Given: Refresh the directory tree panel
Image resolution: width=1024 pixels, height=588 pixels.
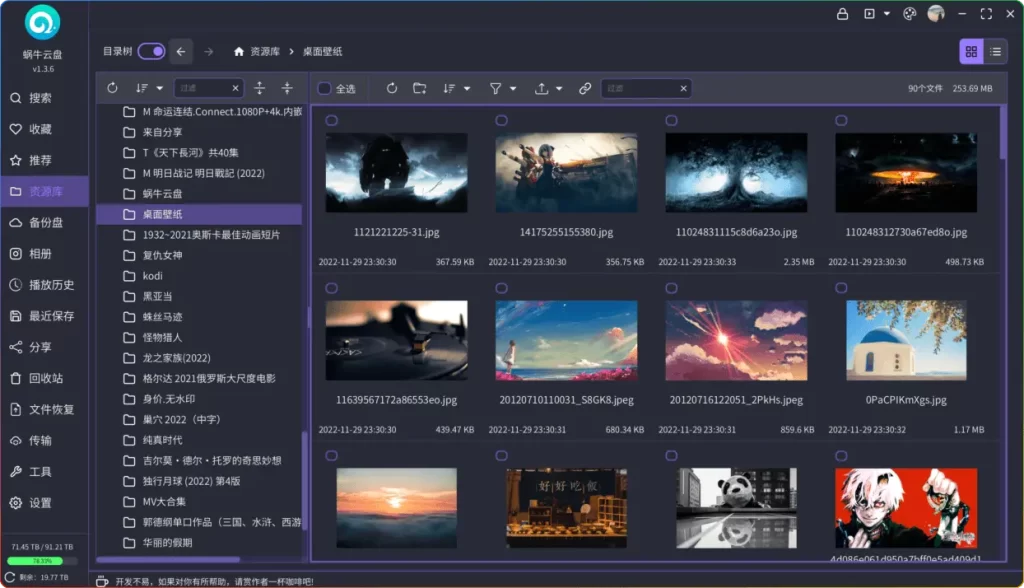Looking at the screenshot, I should pos(112,88).
